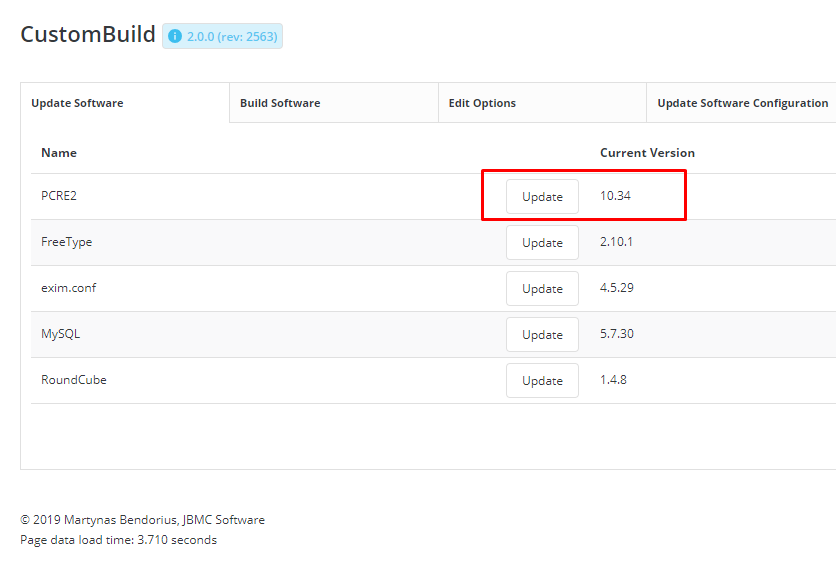The width and height of the screenshot is (836, 573).
Task: Click the MySQL version number 5.7.30
Action: 616,334
